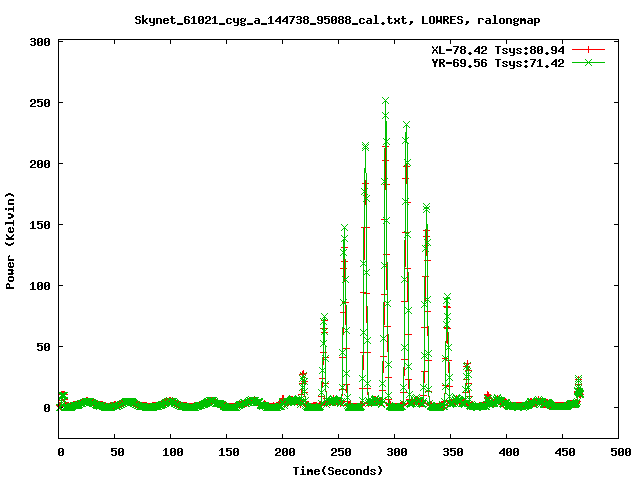Click the first small peak after 200 seconds

pos(303,375)
